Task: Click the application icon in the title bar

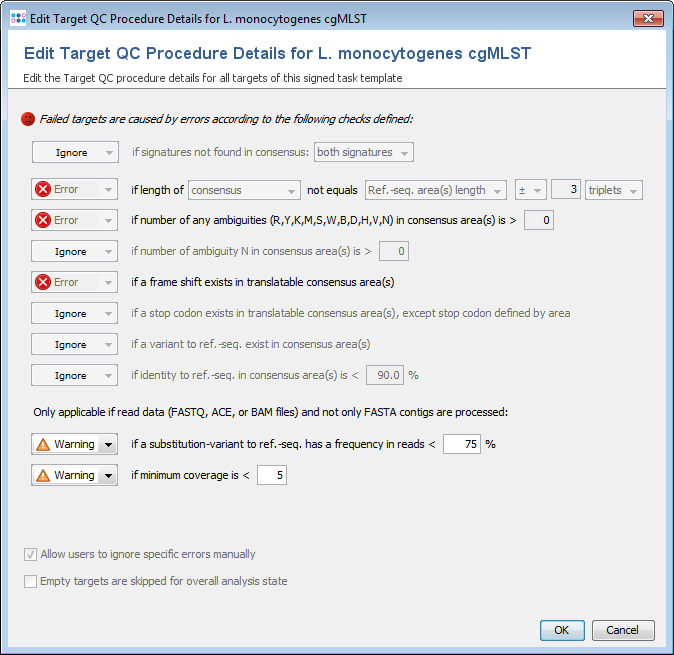Action: [x=13, y=19]
